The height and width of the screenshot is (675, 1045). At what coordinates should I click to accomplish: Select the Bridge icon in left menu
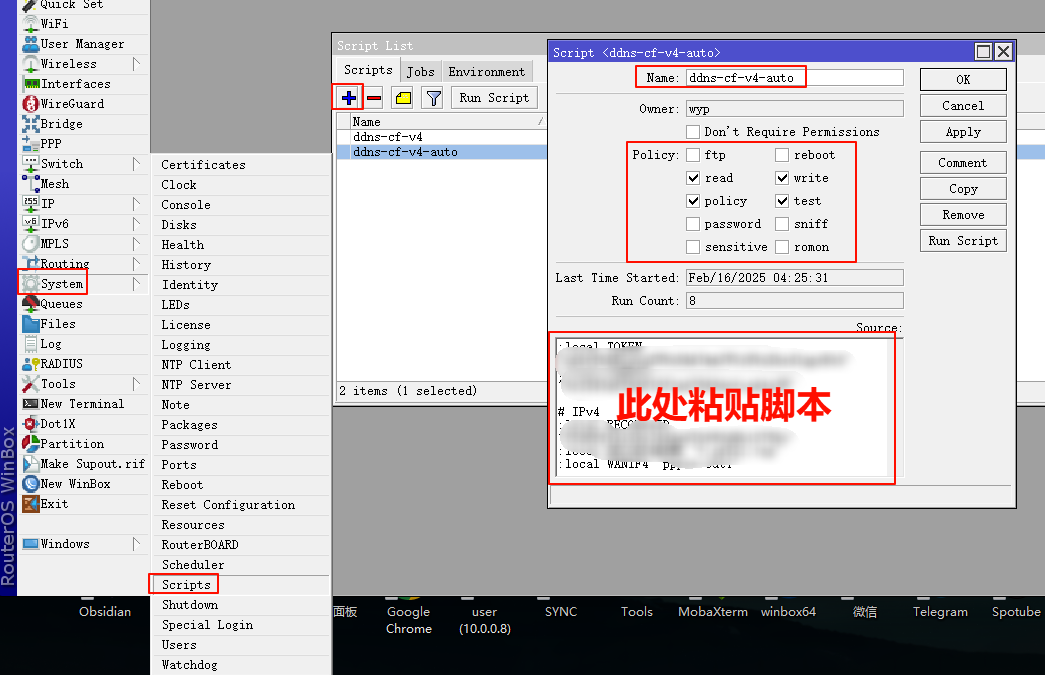coord(31,124)
